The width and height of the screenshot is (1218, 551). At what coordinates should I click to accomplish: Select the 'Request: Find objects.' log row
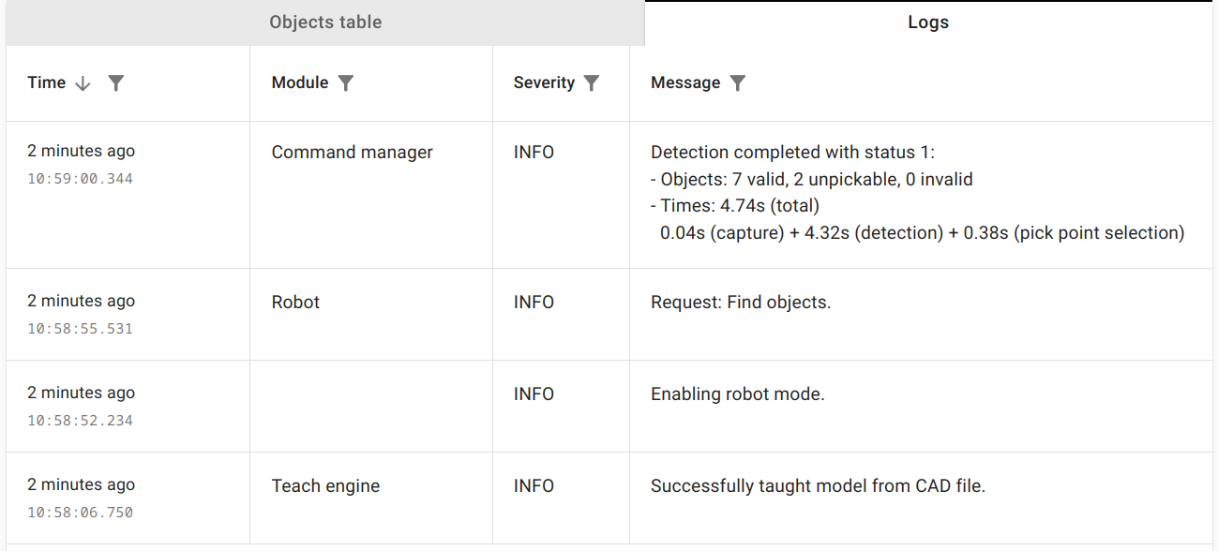tap(740, 301)
